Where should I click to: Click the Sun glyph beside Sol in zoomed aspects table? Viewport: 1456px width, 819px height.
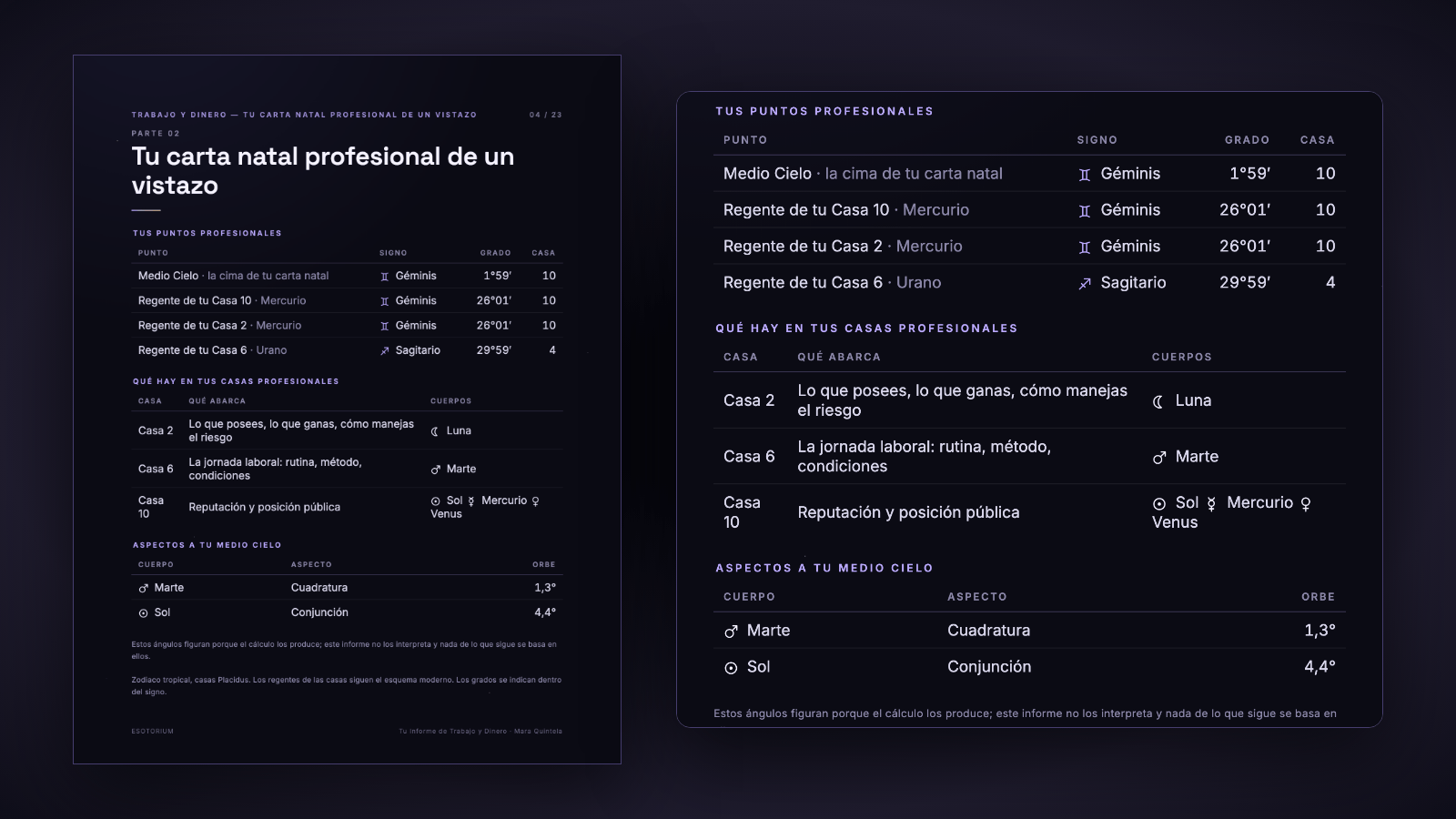[x=731, y=668]
